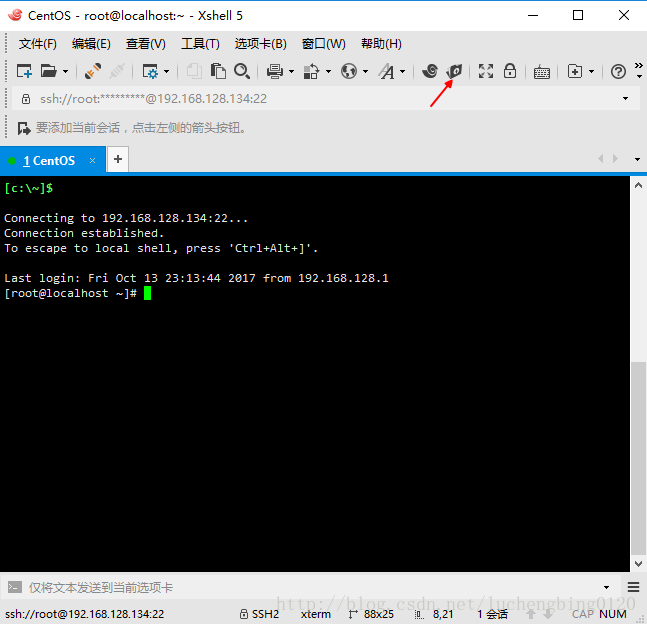Click the 1 会话 status entry
Viewport: 647px width, 624px height.
pos(493,614)
